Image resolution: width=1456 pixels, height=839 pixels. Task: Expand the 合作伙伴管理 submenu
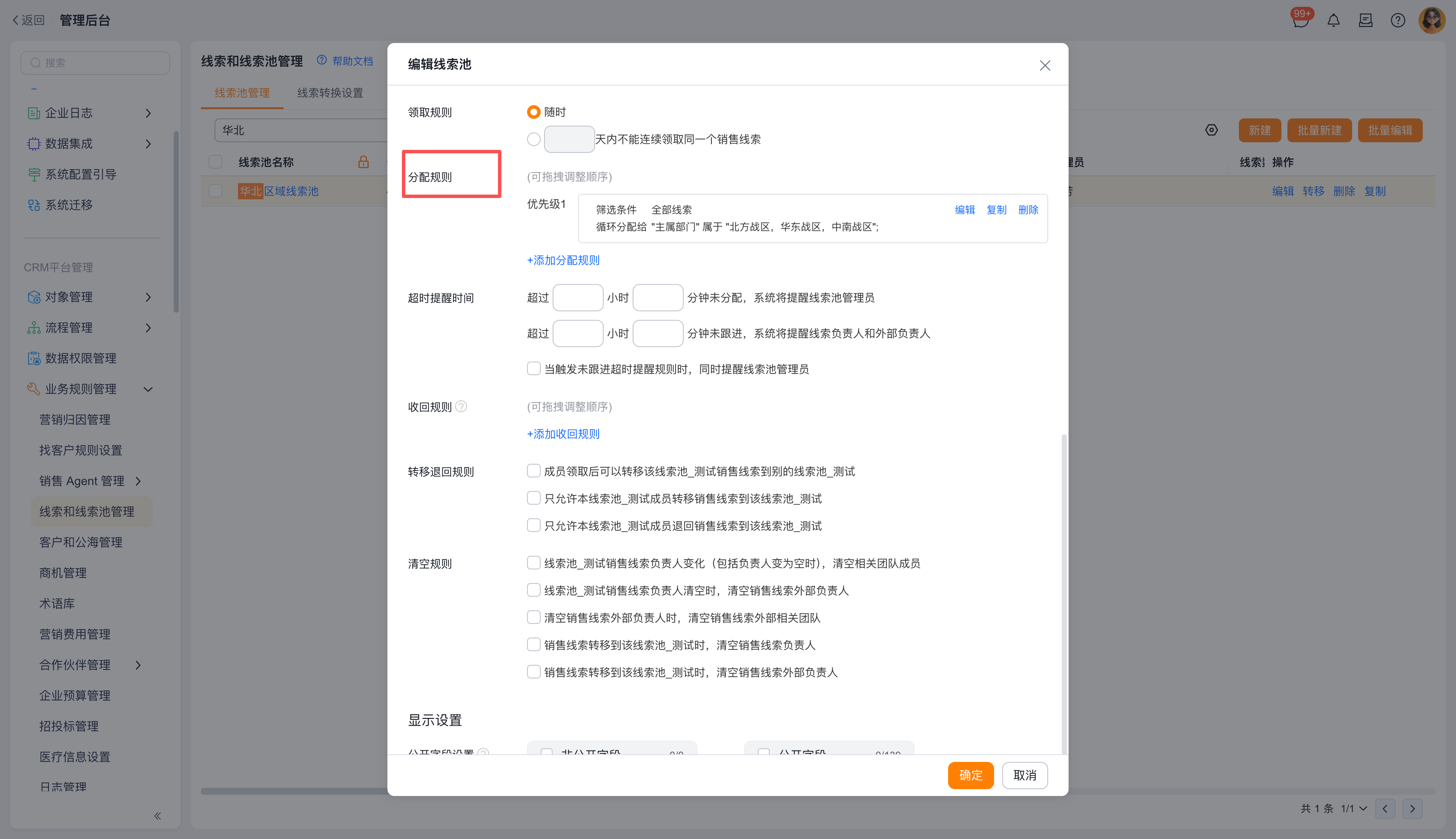tap(138, 665)
